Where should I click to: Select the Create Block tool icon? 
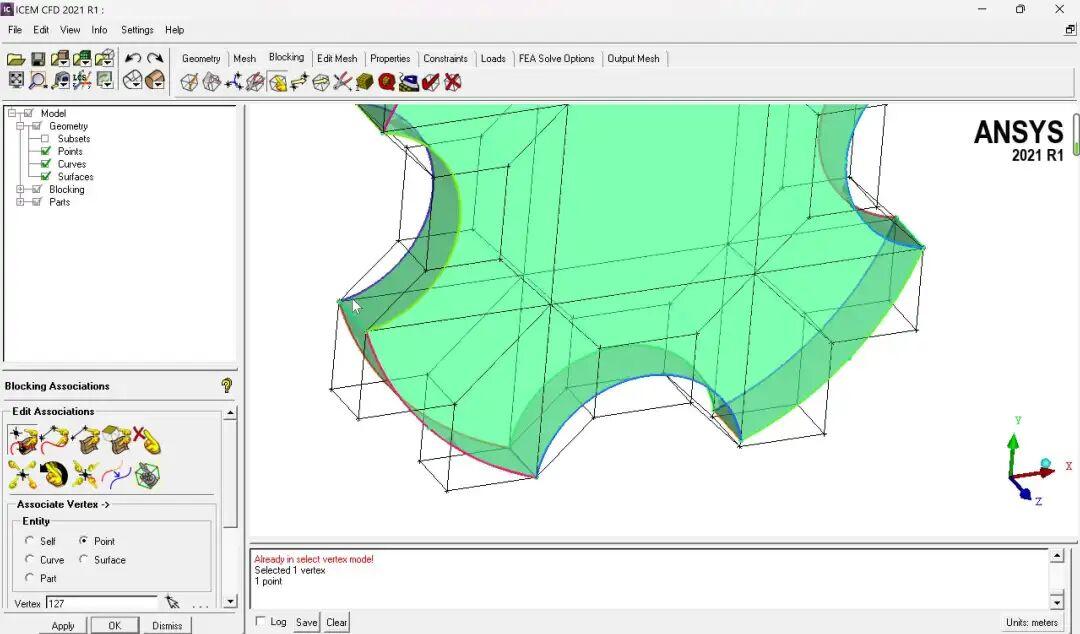click(x=189, y=82)
